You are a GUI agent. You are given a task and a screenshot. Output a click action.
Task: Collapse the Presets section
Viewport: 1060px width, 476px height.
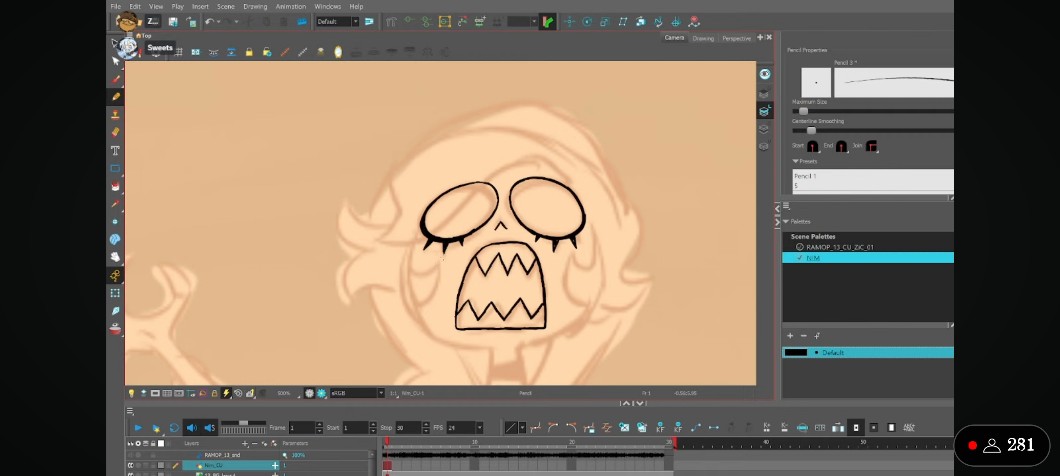tap(796, 161)
